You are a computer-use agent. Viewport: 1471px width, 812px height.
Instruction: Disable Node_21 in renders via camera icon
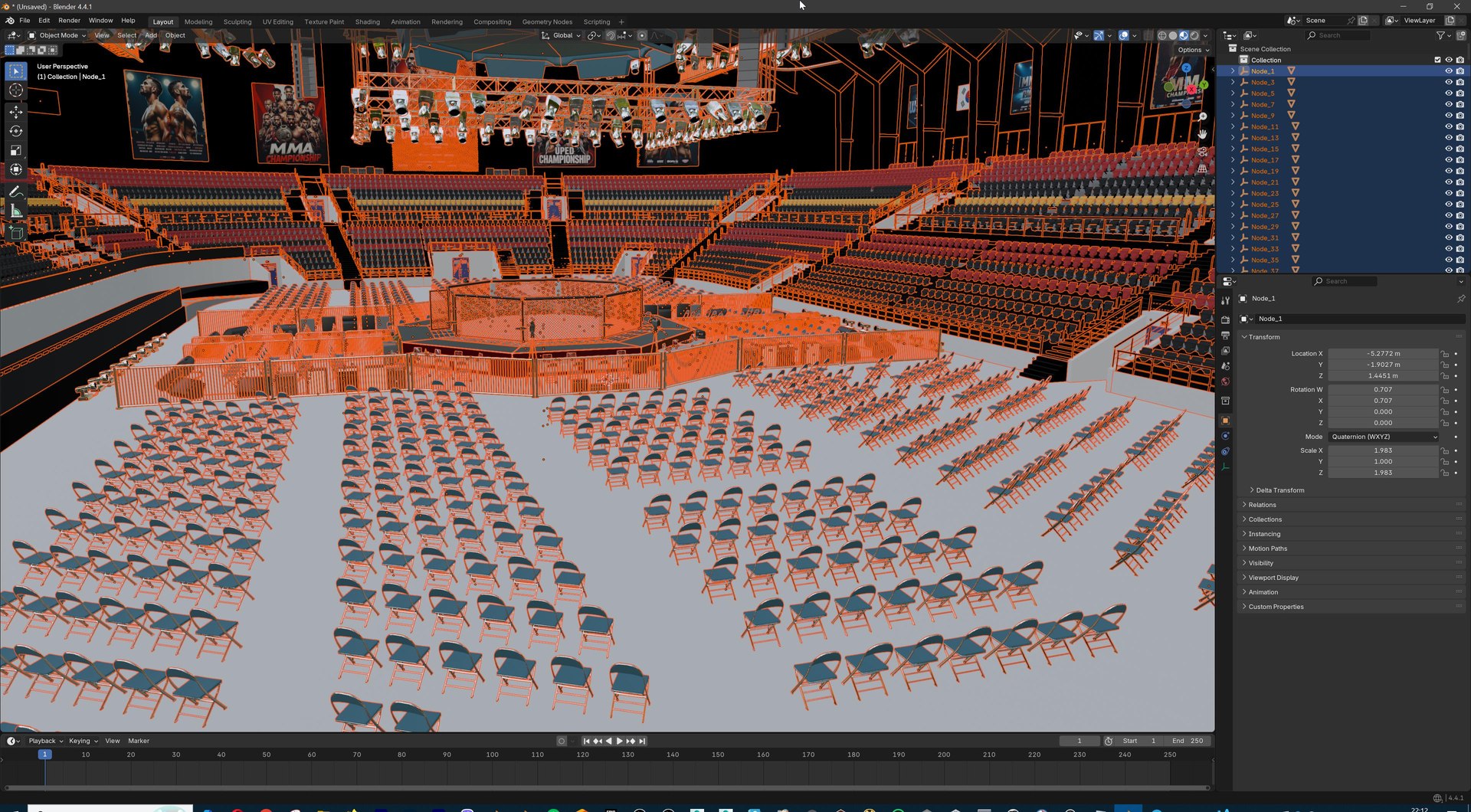click(1460, 182)
